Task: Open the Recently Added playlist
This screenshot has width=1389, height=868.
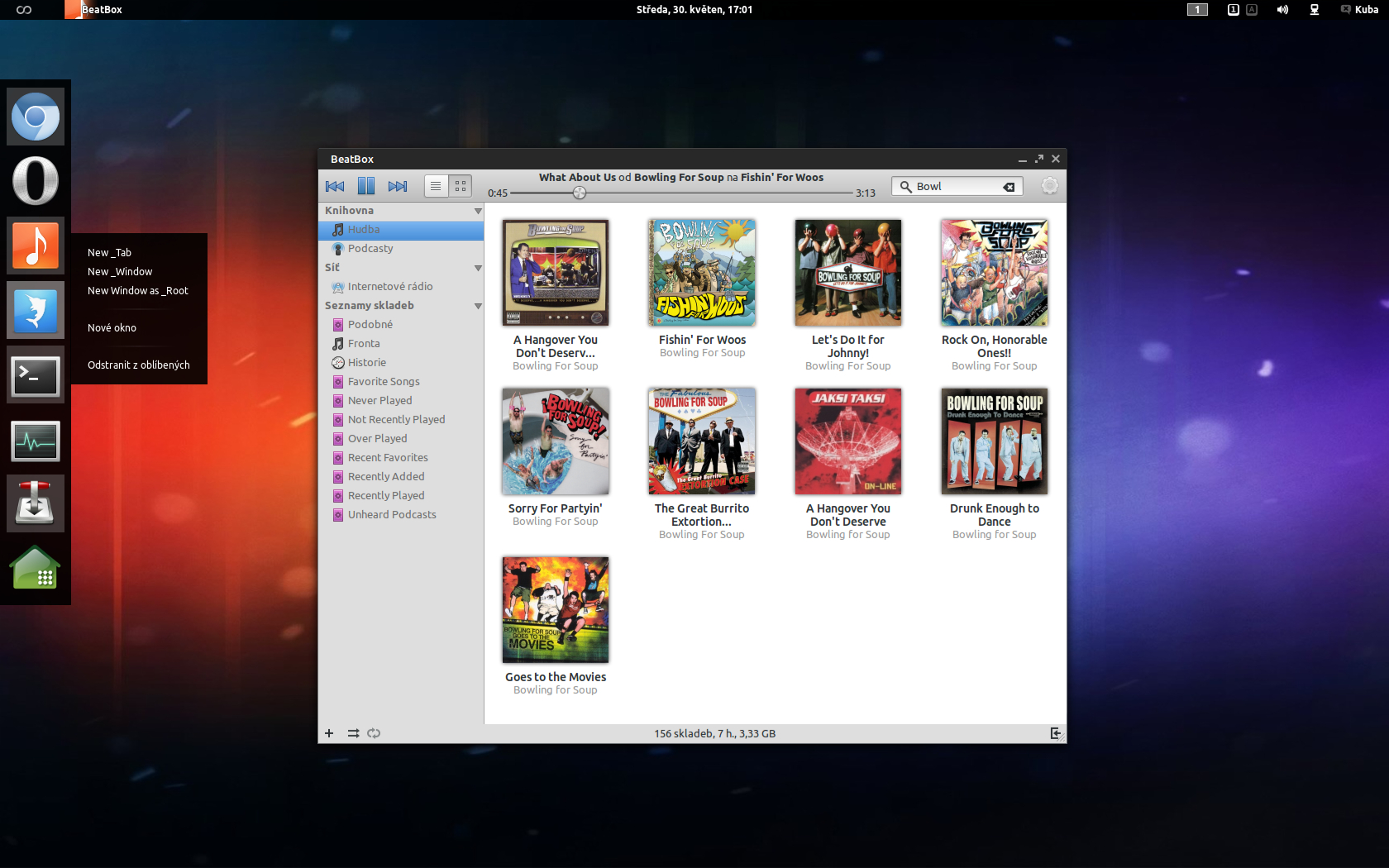Action: click(401, 477)
